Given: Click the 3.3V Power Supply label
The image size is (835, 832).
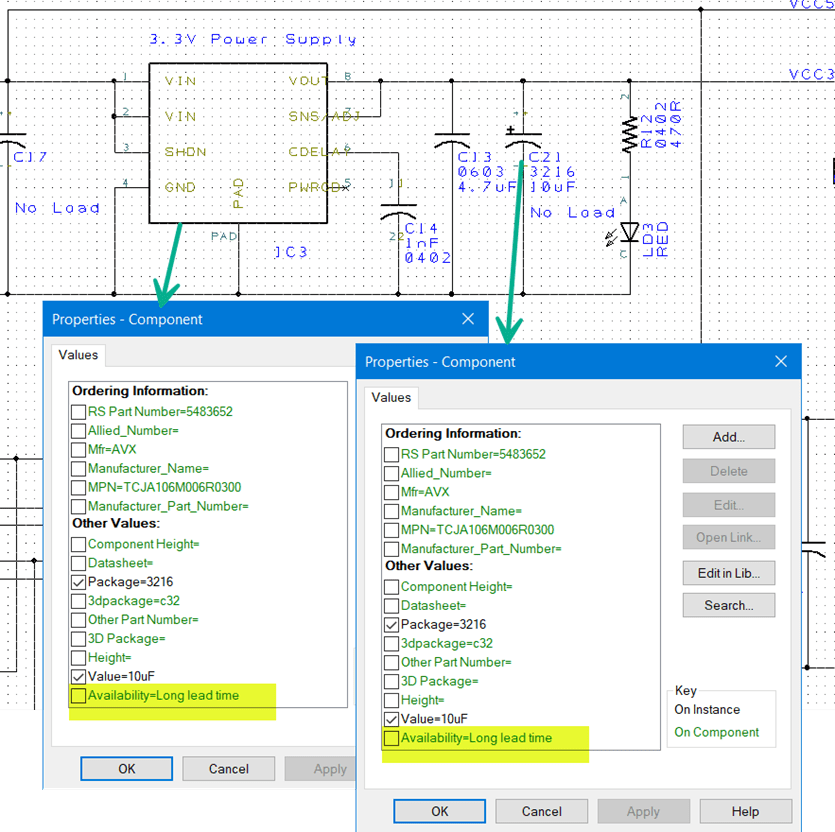Looking at the screenshot, I should 253,39.
